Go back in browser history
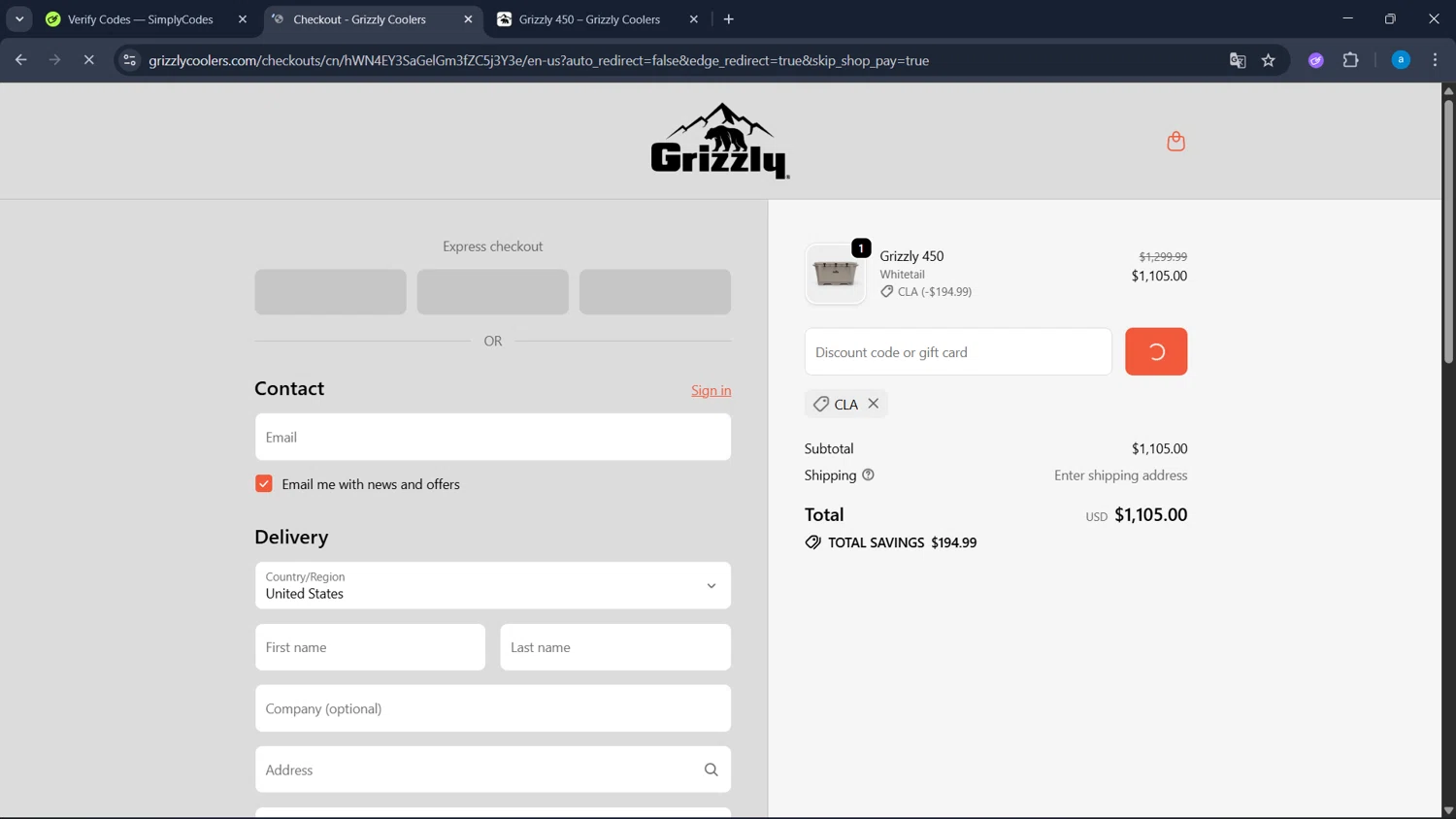1456x819 pixels. tap(20, 60)
